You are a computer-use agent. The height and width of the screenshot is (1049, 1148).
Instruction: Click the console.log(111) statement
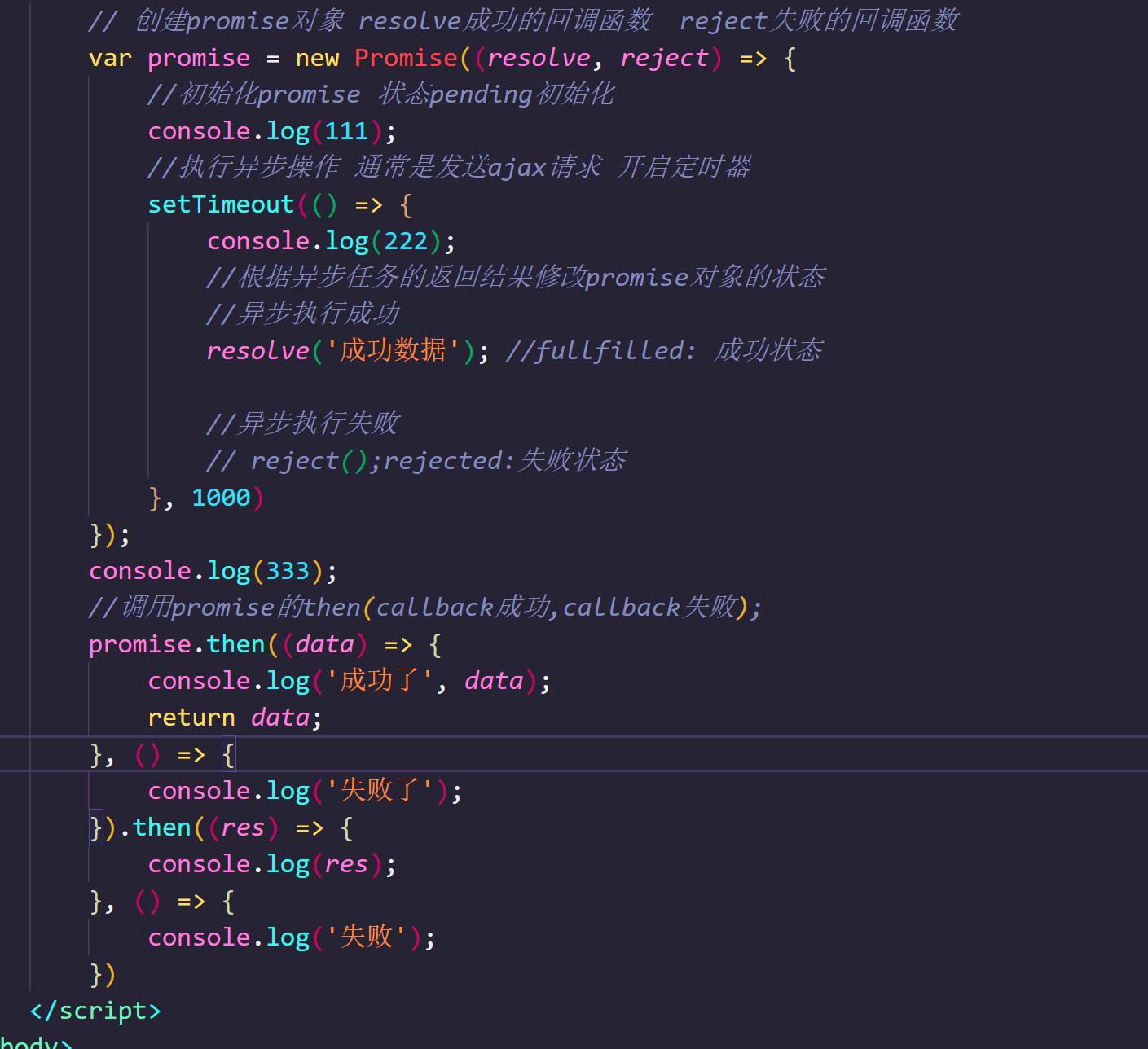point(272,131)
